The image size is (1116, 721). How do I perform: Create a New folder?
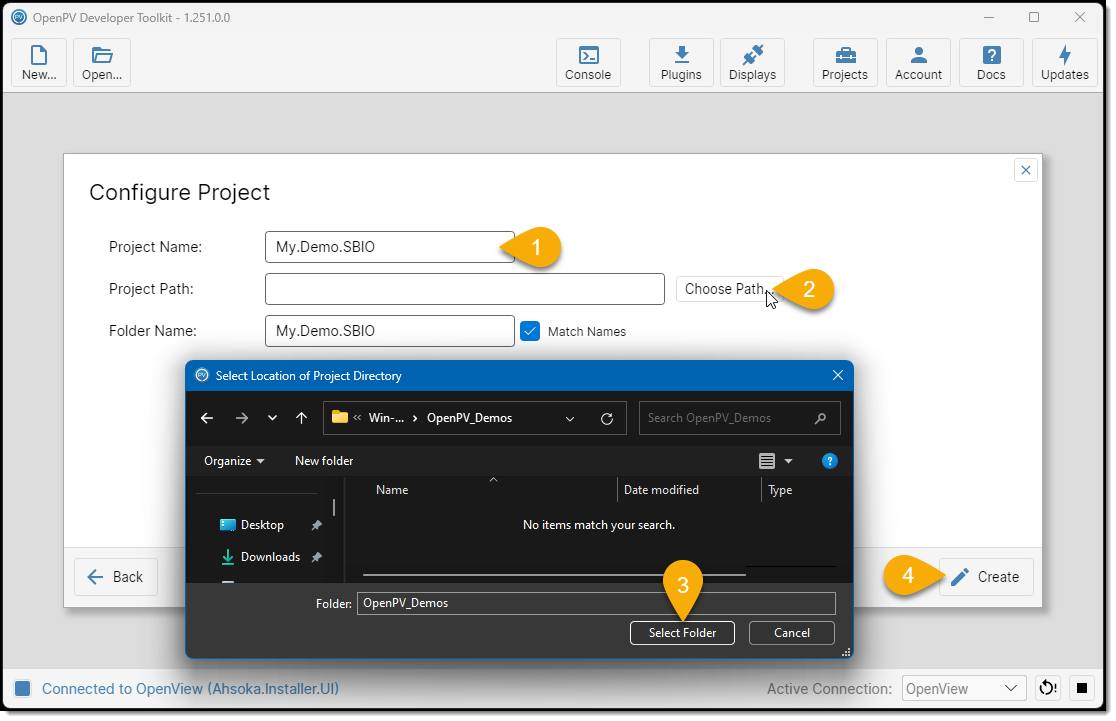coord(324,461)
